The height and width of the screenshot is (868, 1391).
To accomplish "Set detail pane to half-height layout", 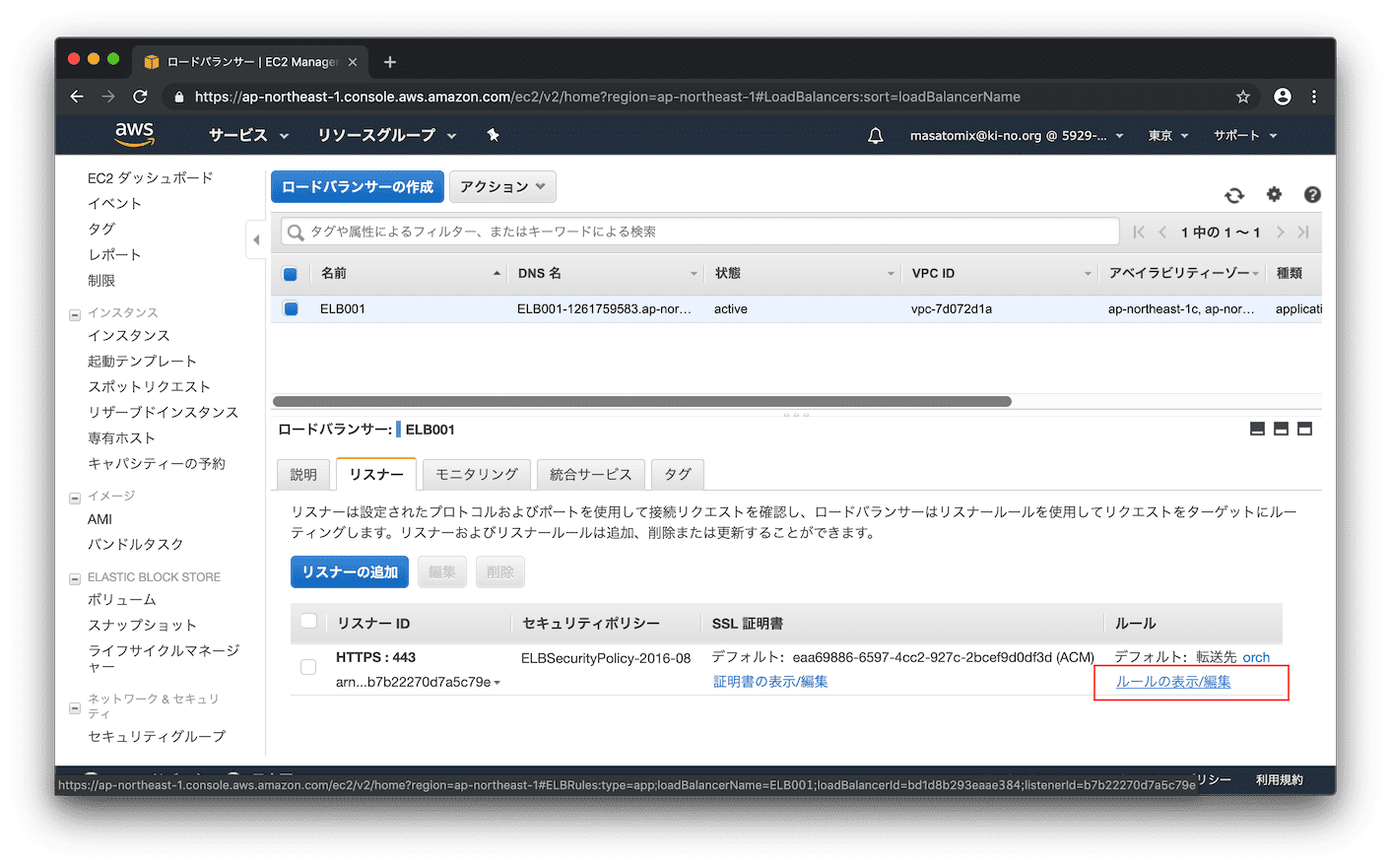I will (x=1281, y=429).
